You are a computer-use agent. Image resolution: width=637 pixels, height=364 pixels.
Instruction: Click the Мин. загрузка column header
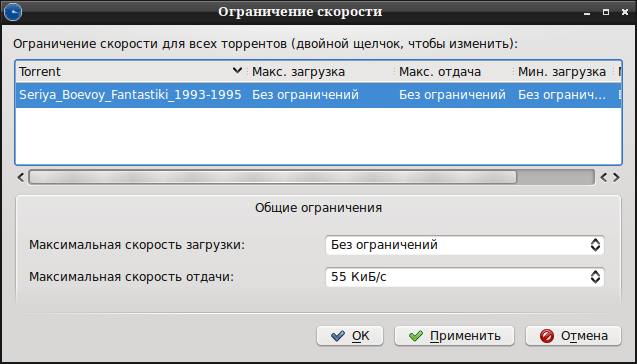click(x=563, y=72)
